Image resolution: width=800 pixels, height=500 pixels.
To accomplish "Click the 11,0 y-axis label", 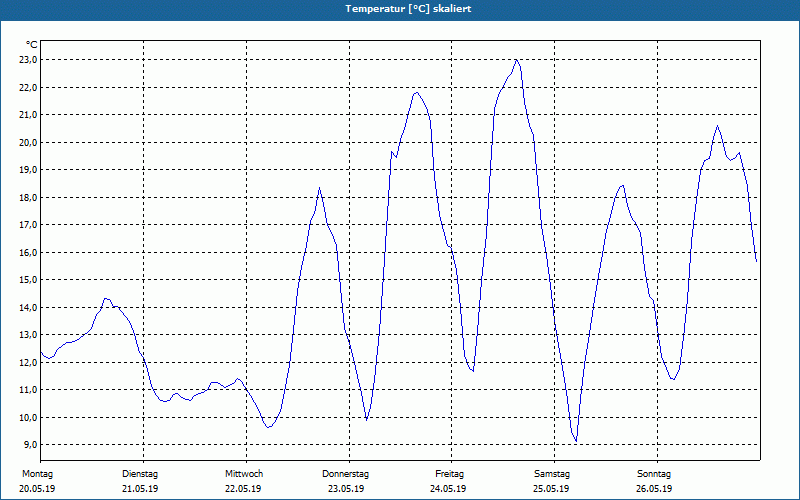I will [x=29, y=390].
